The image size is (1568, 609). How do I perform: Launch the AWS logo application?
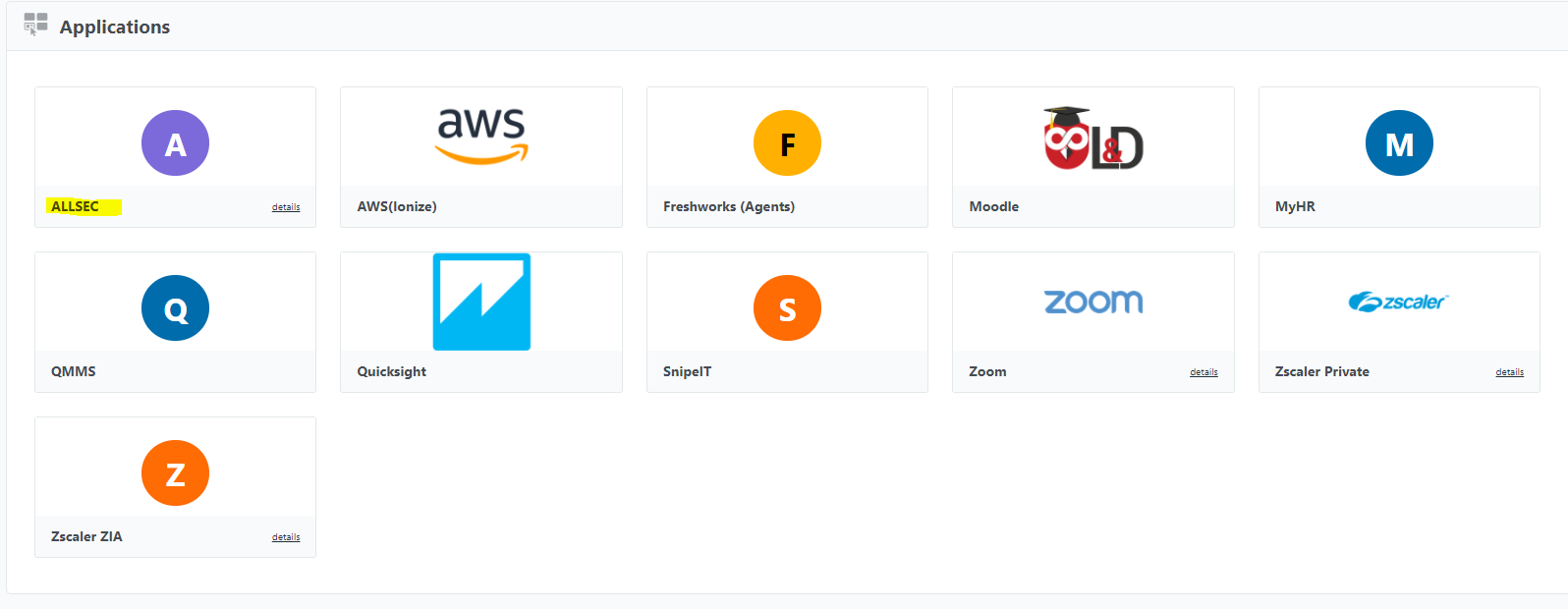tap(481, 136)
